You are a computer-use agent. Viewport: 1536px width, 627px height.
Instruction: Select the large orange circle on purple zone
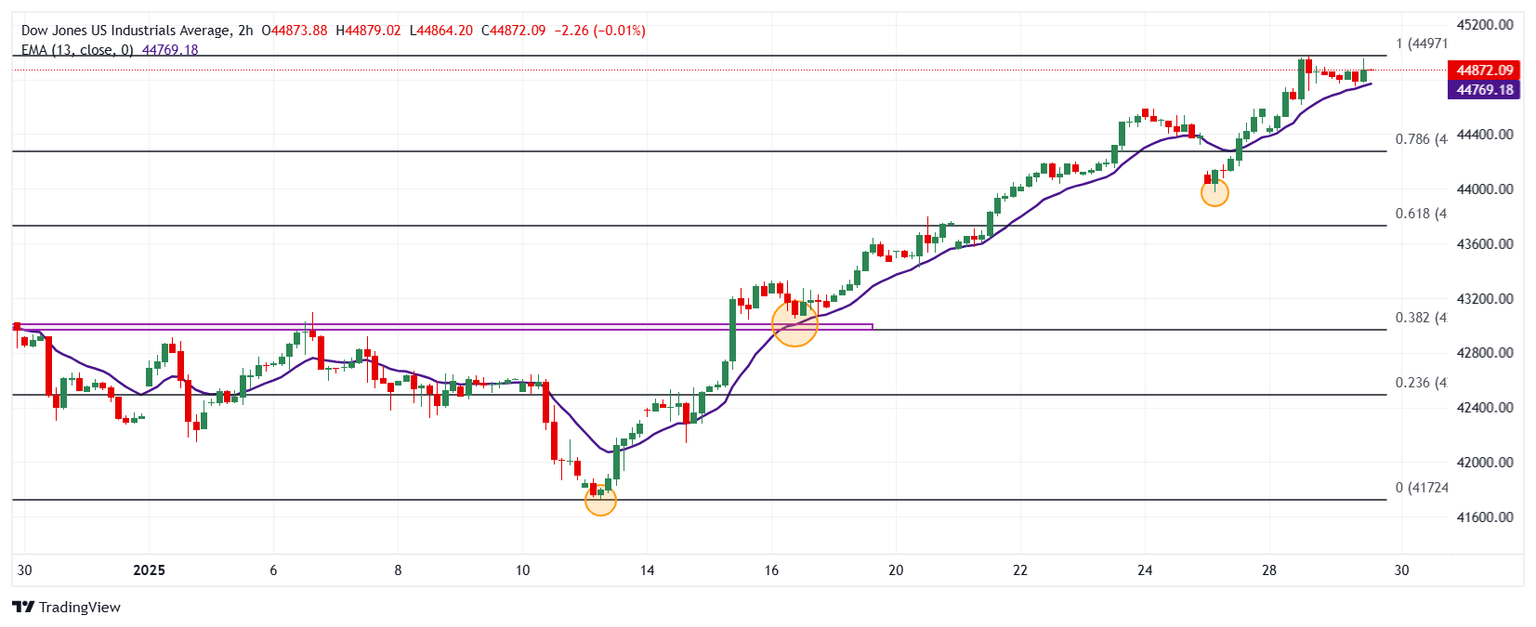coord(795,323)
